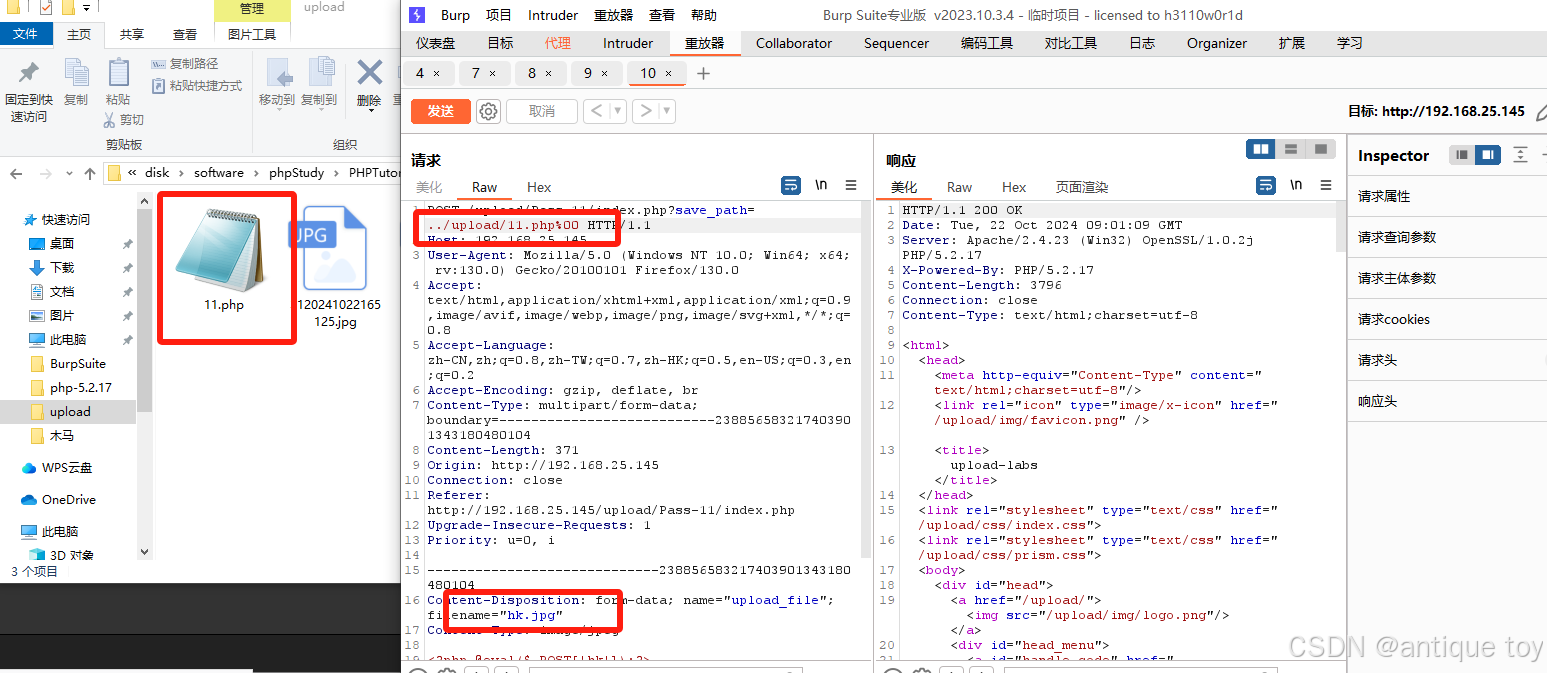Toggle request word wrap icon

click(791, 185)
